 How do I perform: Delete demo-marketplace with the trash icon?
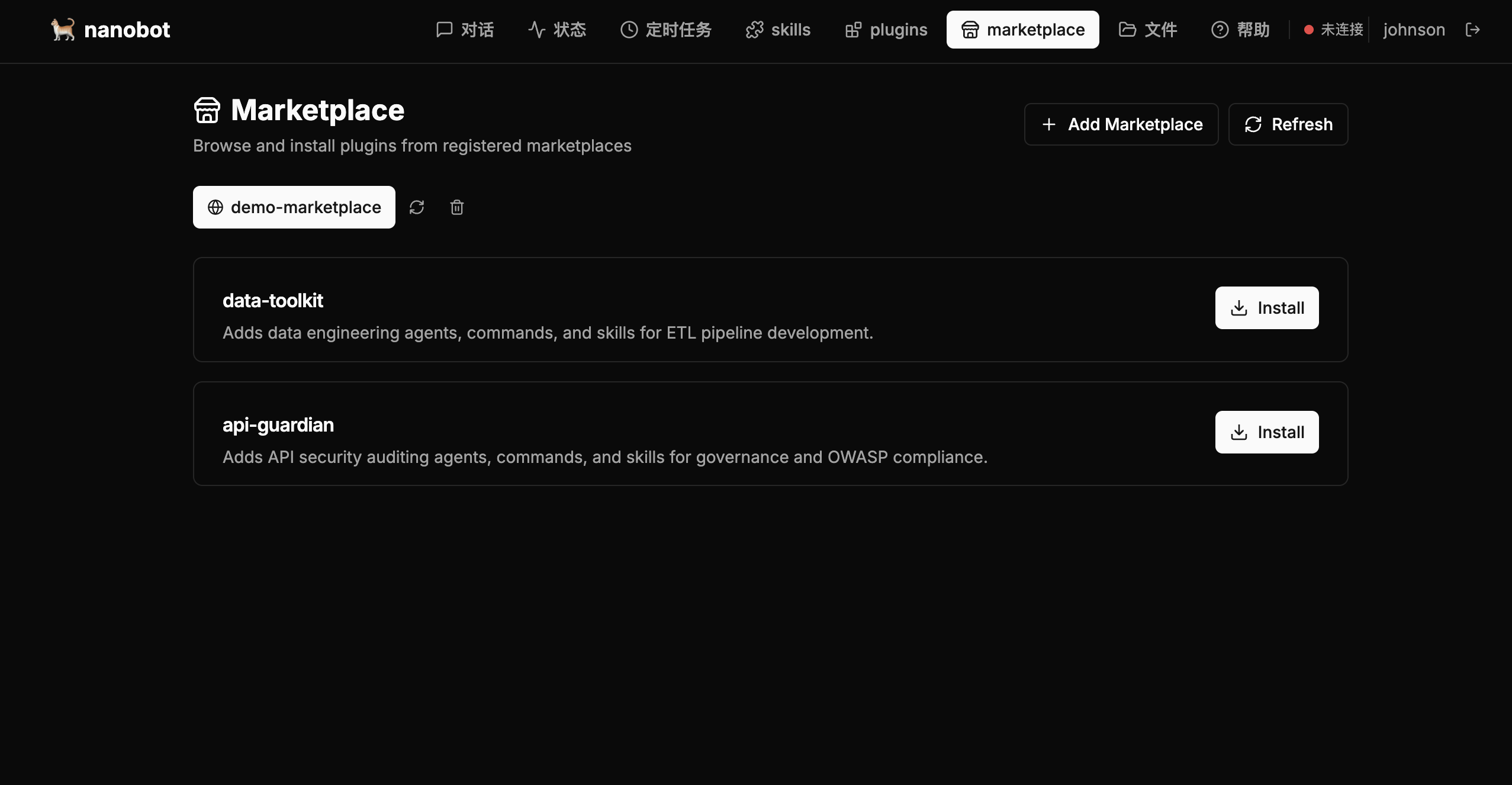[457, 207]
